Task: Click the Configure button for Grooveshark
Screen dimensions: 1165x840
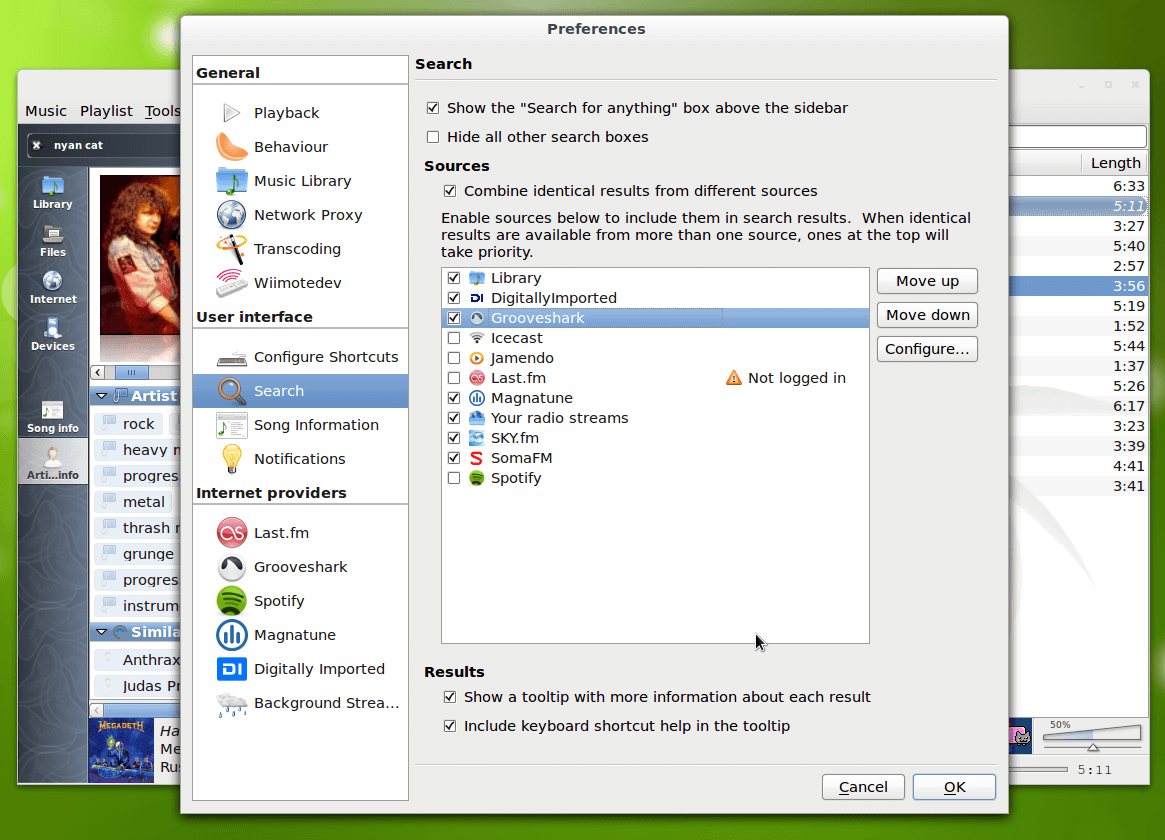Action: [x=926, y=348]
